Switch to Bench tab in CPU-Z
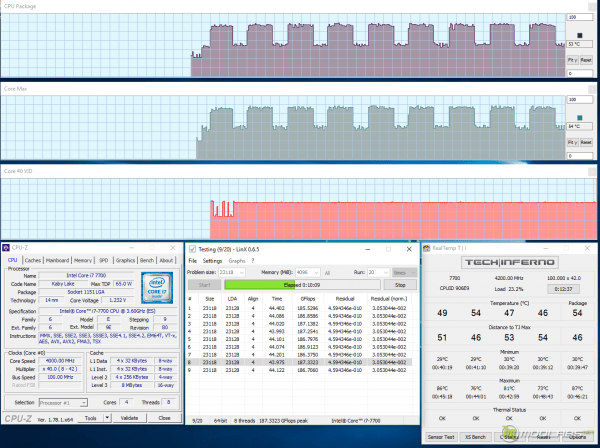 point(147,260)
